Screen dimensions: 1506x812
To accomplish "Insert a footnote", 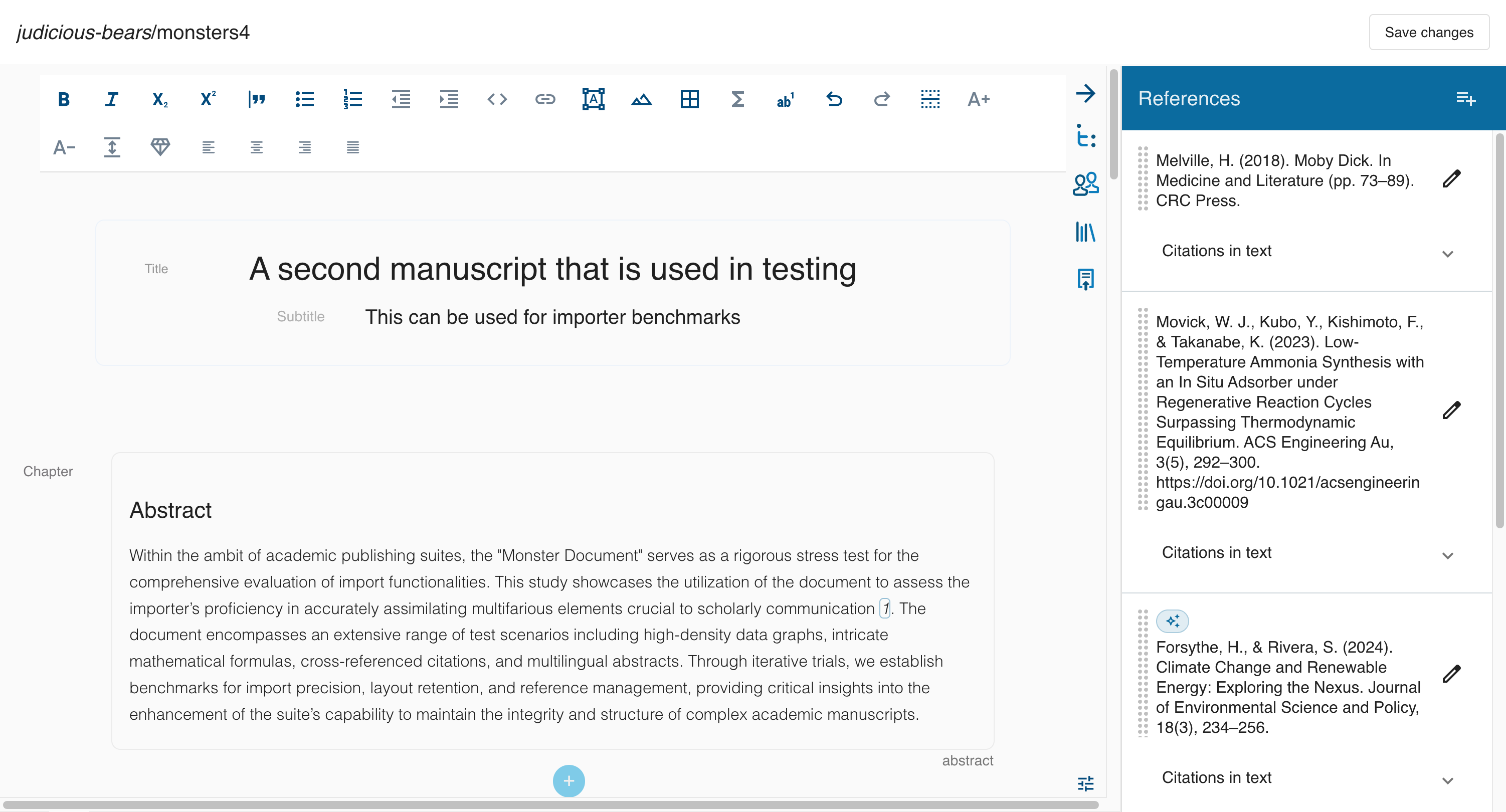I will click(x=785, y=99).
